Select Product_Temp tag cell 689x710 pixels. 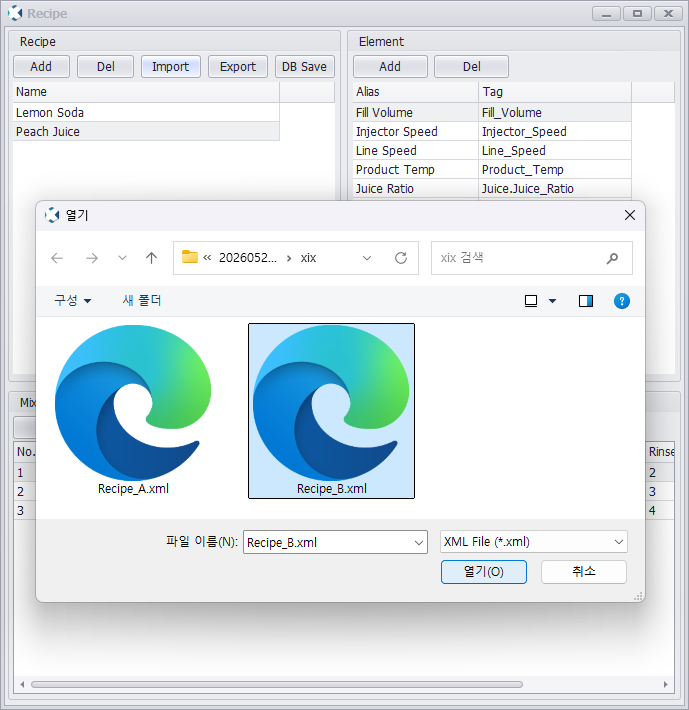point(555,169)
